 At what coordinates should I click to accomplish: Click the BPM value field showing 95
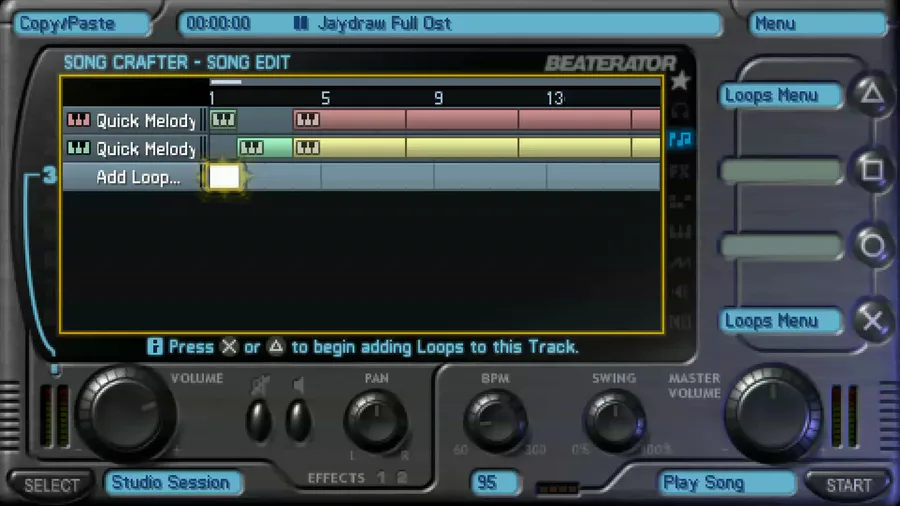pos(495,482)
